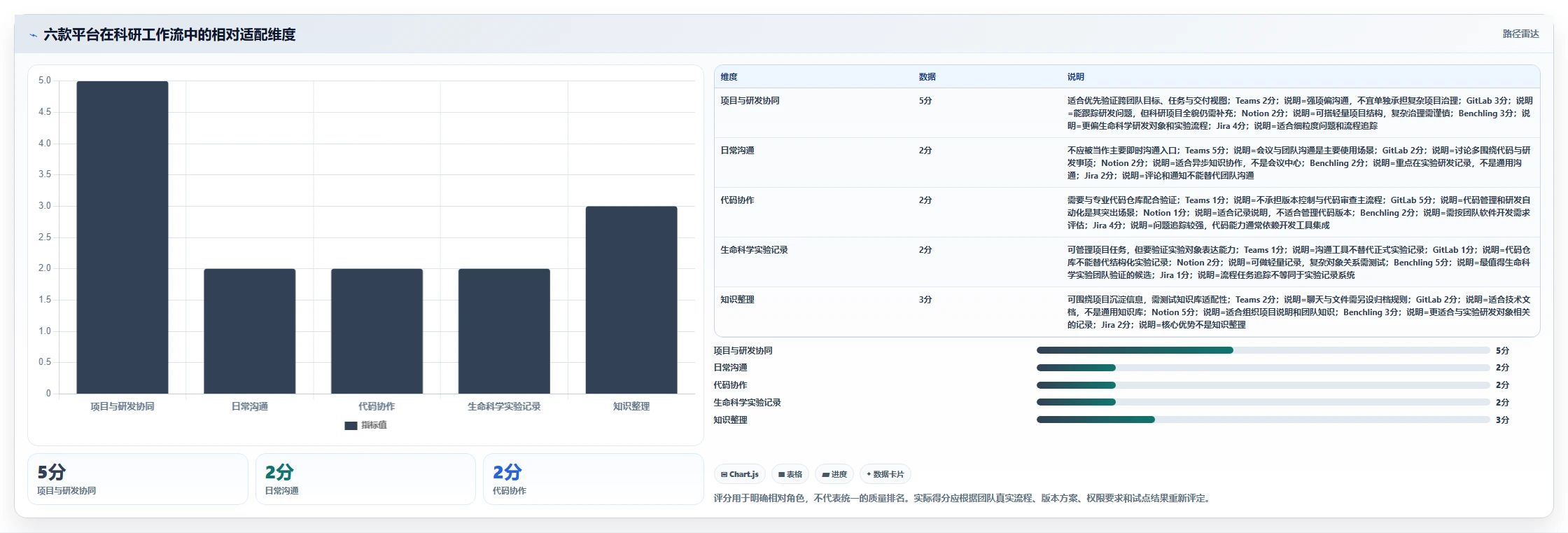This screenshot has width=1568, height=533.
Task: Click the 项目与研发协同 x-axis label under the chart
Action: (x=122, y=406)
